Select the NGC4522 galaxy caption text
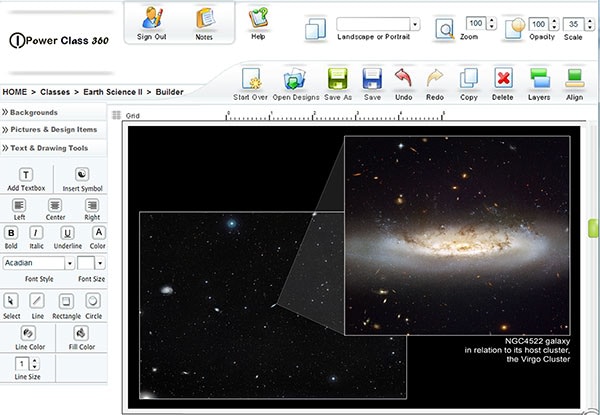The width and height of the screenshot is (600, 415). pos(517,350)
